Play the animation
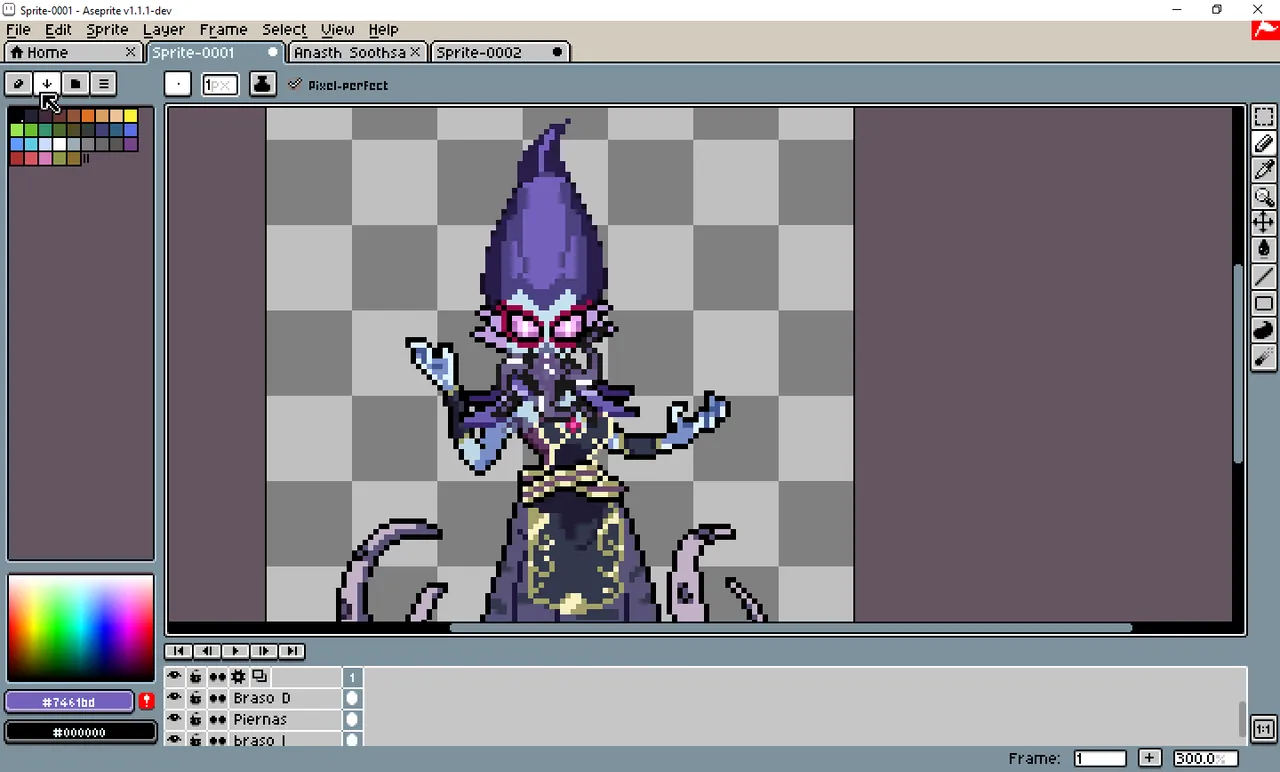The height and width of the screenshot is (772, 1280). coord(234,651)
